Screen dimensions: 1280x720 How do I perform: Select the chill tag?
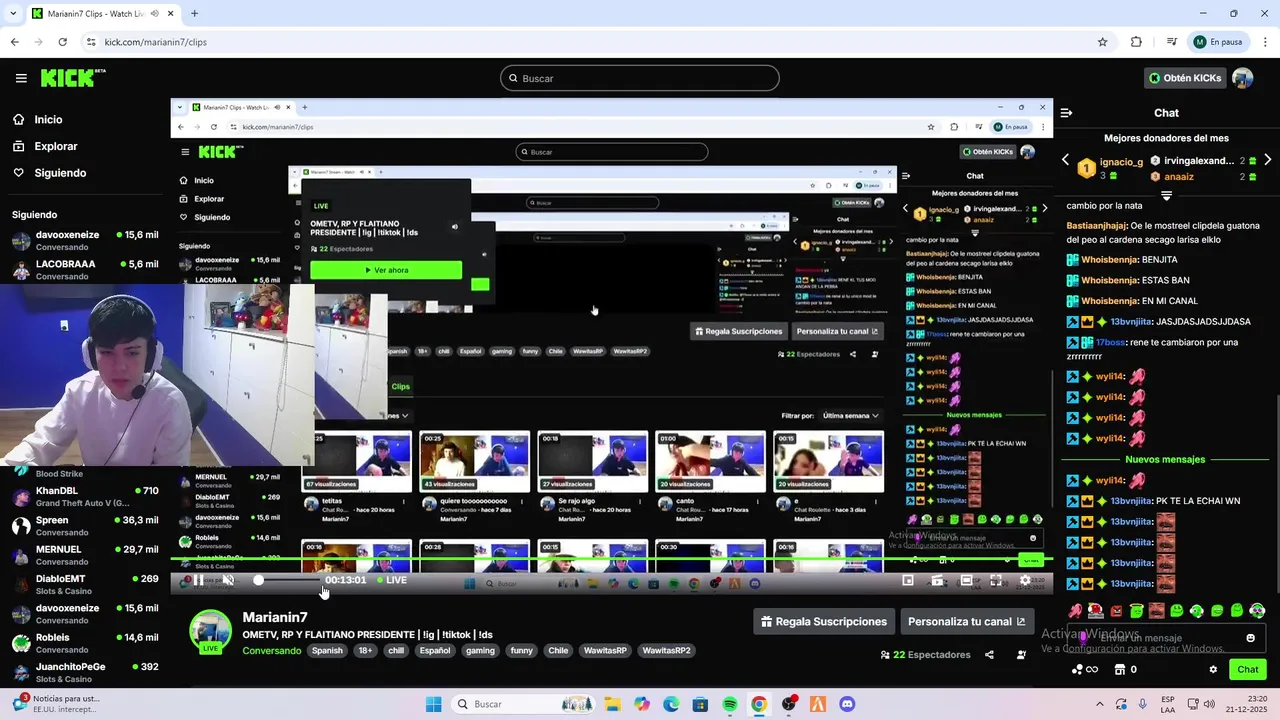(396, 651)
